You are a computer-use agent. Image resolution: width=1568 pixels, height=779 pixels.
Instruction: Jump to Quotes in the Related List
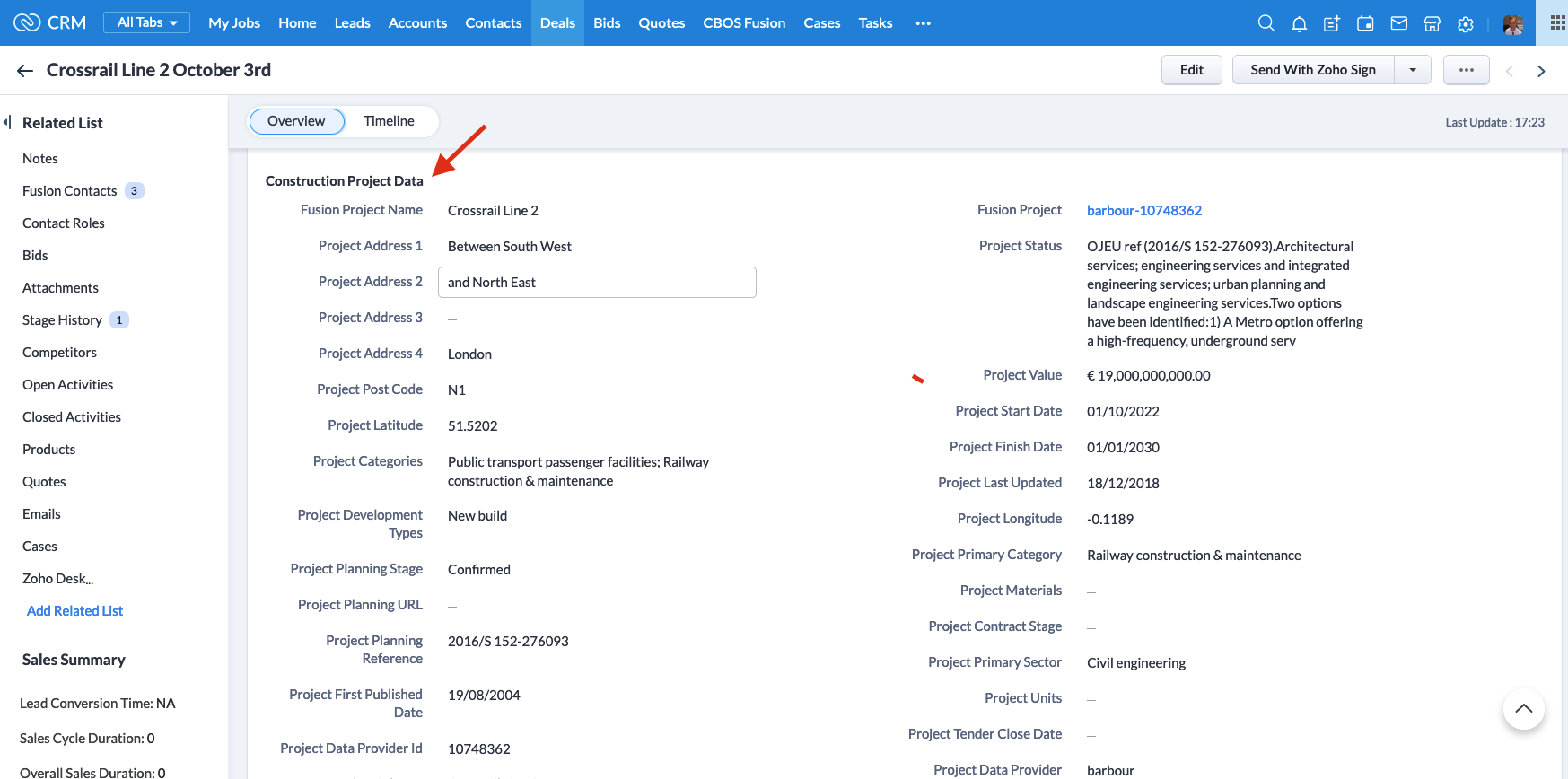(x=44, y=482)
